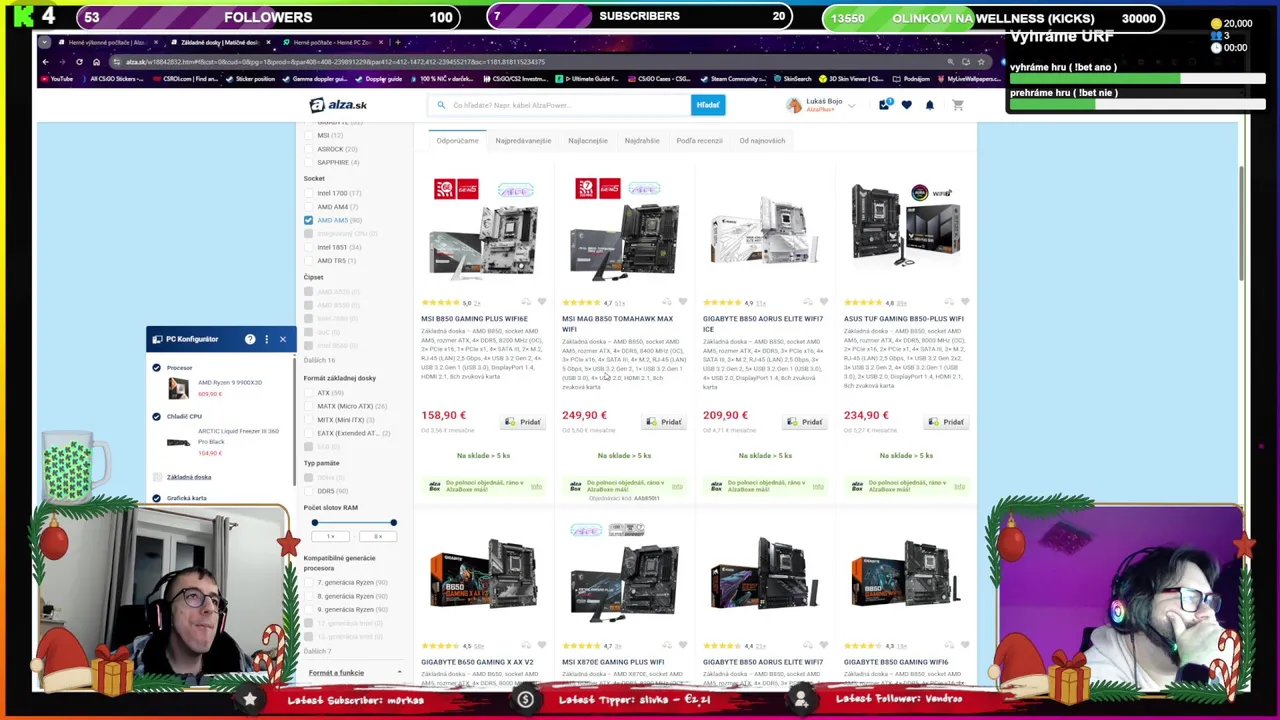
Task: Check the DDR5 memory type filter
Action: 308,491
